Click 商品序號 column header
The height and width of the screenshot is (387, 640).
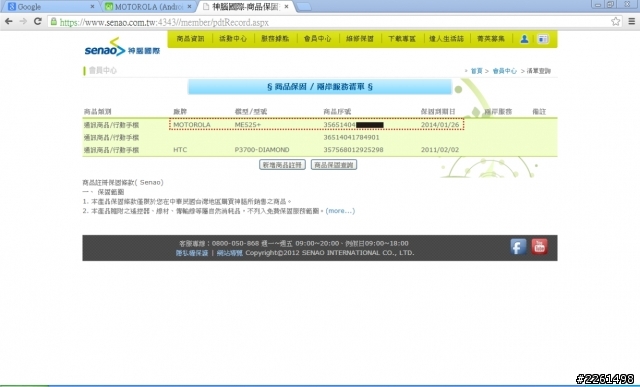[337, 111]
